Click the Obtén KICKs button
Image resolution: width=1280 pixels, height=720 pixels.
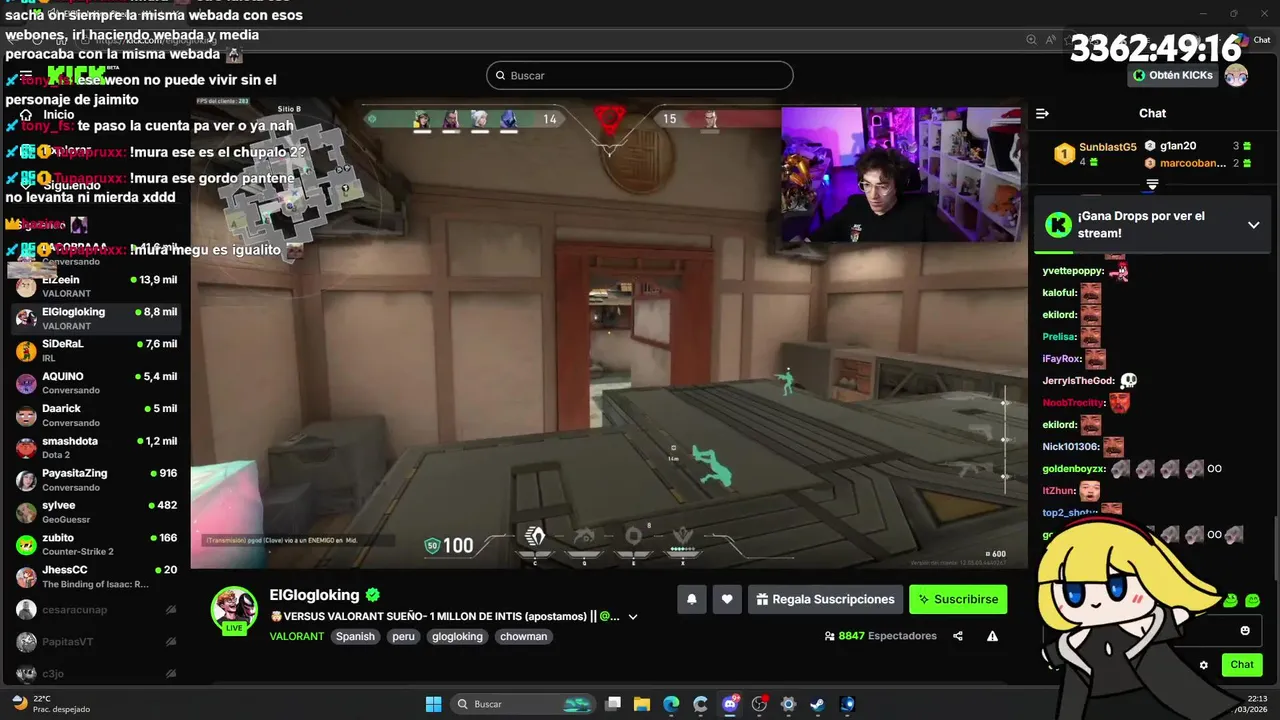click(x=1173, y=76)
